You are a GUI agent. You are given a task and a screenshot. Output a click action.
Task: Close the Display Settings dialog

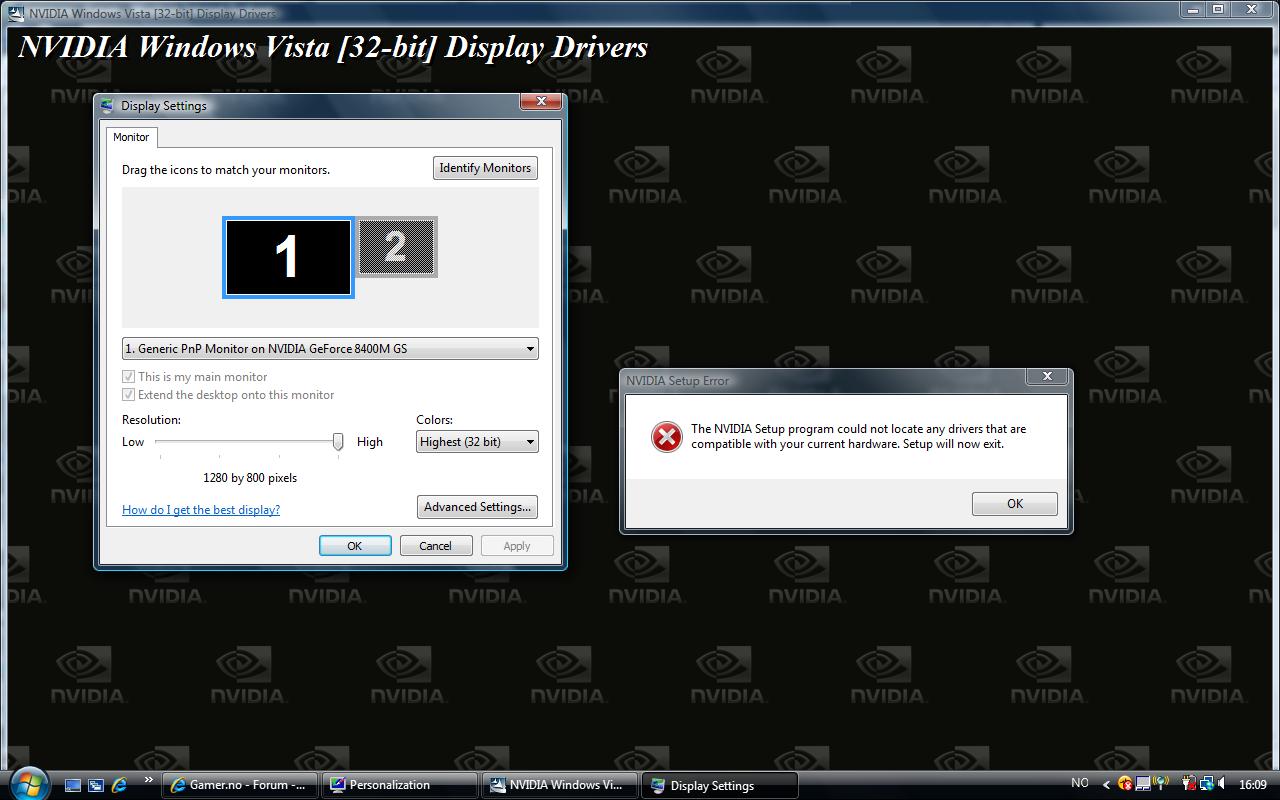[x=541, y=101]
